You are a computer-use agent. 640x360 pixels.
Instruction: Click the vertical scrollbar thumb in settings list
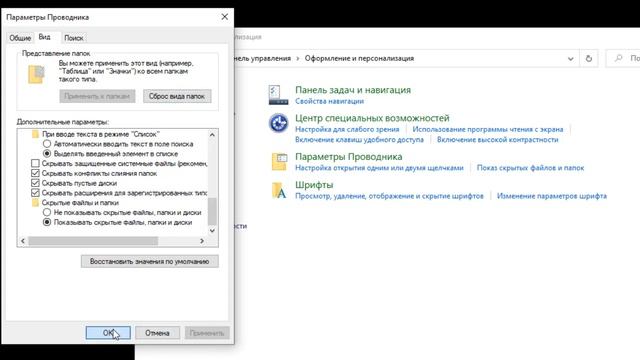pyautogui.click(x=212, y=211)
